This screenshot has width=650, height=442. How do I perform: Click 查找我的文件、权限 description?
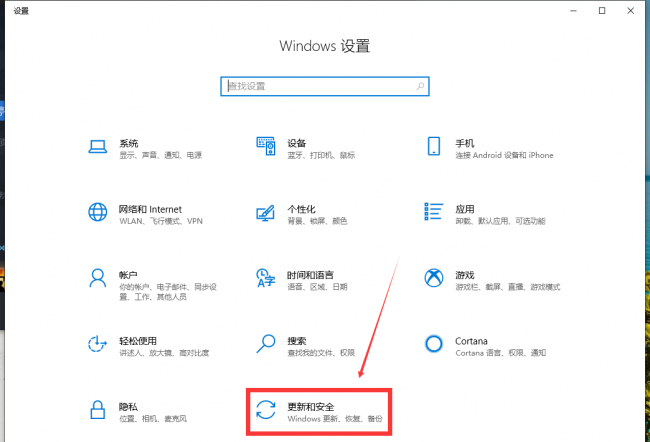tap(321, 353)
